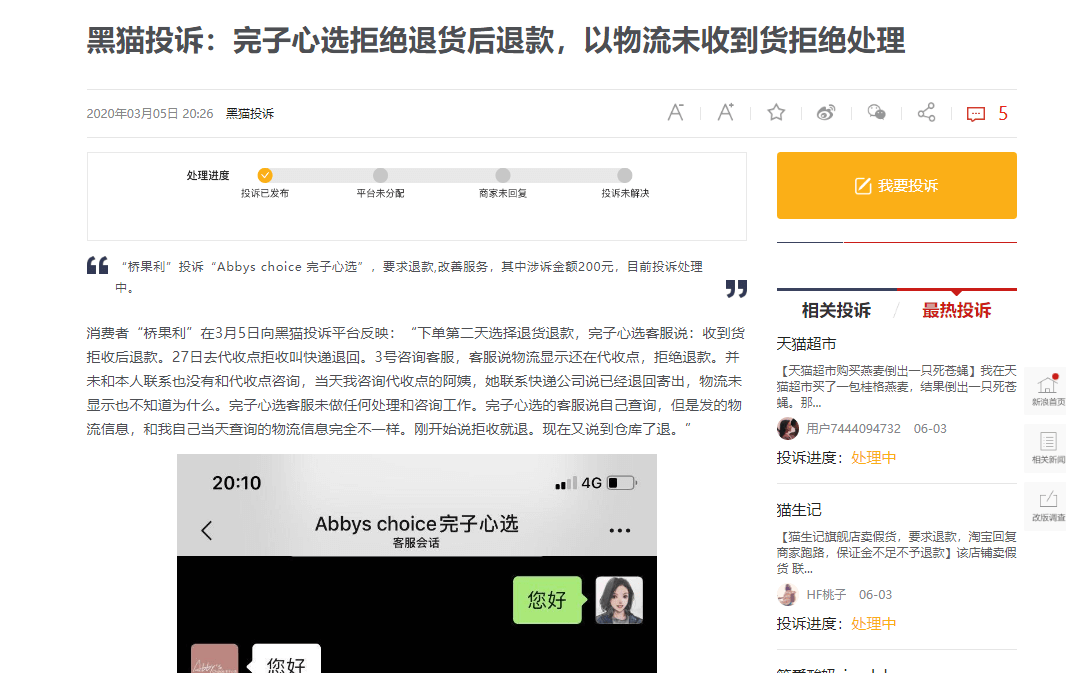Select the 最热投诉 tab
Screen dimensions: 1066x673
coord(956,310)
